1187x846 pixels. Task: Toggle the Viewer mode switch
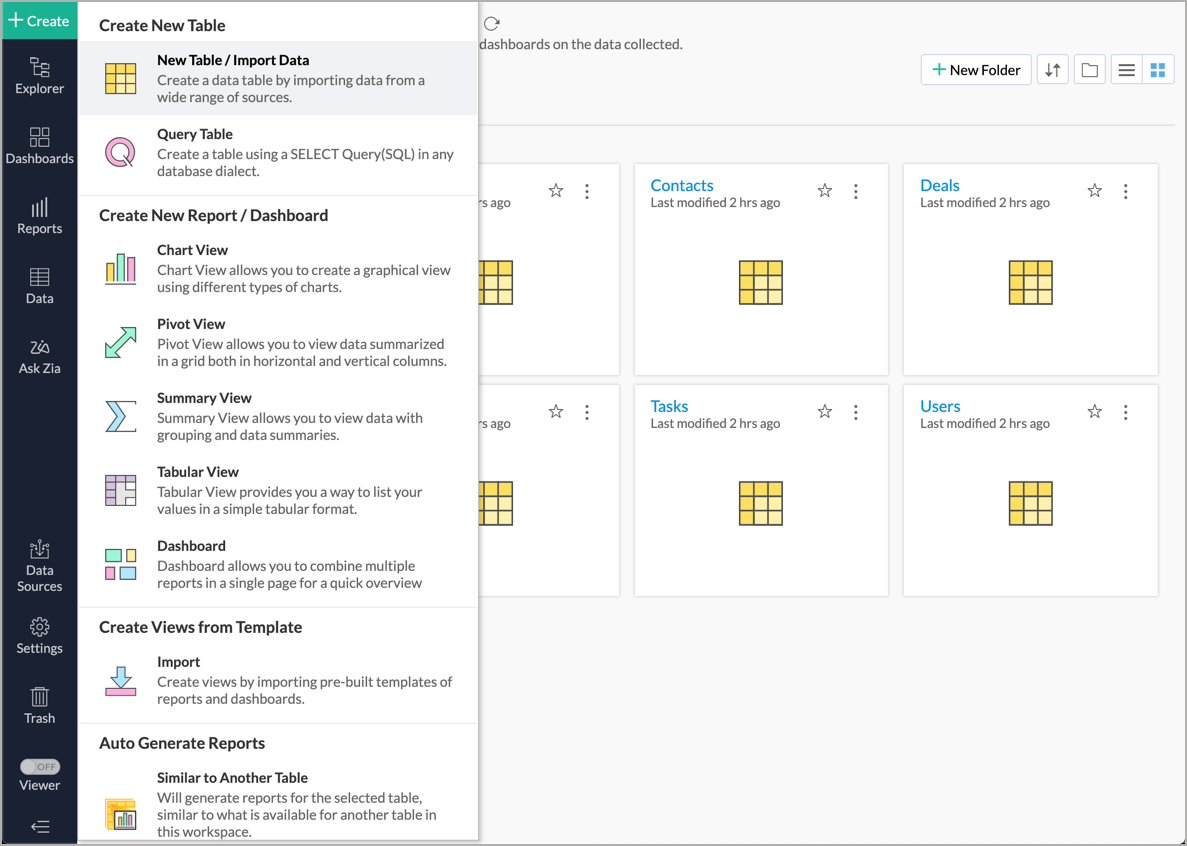click(40, 767)
